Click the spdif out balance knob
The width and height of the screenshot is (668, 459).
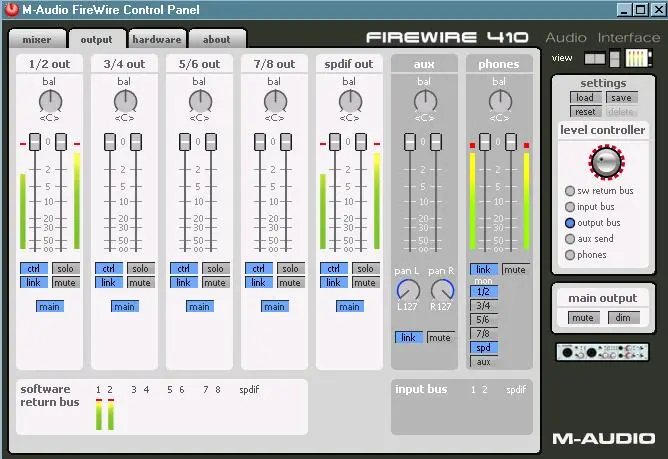coord(350,102)
